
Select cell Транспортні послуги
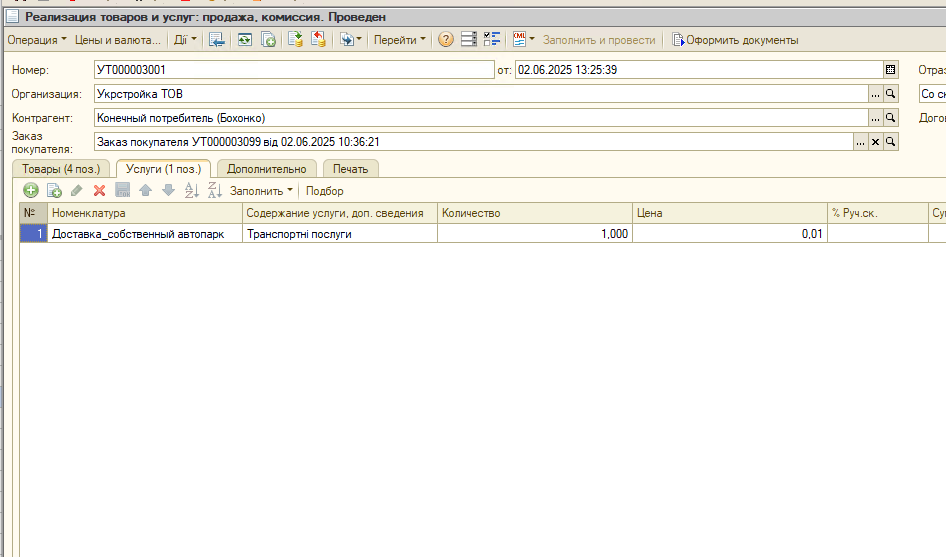pos(340,234)
